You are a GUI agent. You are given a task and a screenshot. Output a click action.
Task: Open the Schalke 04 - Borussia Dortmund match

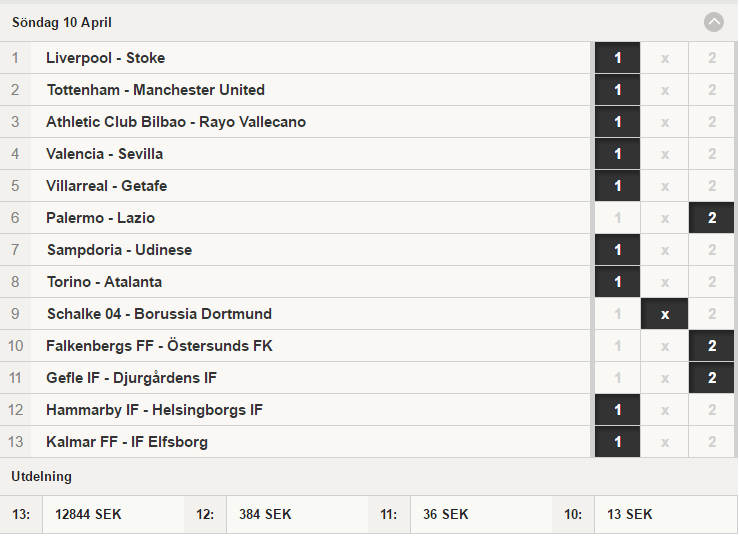[x=295, y=314]
